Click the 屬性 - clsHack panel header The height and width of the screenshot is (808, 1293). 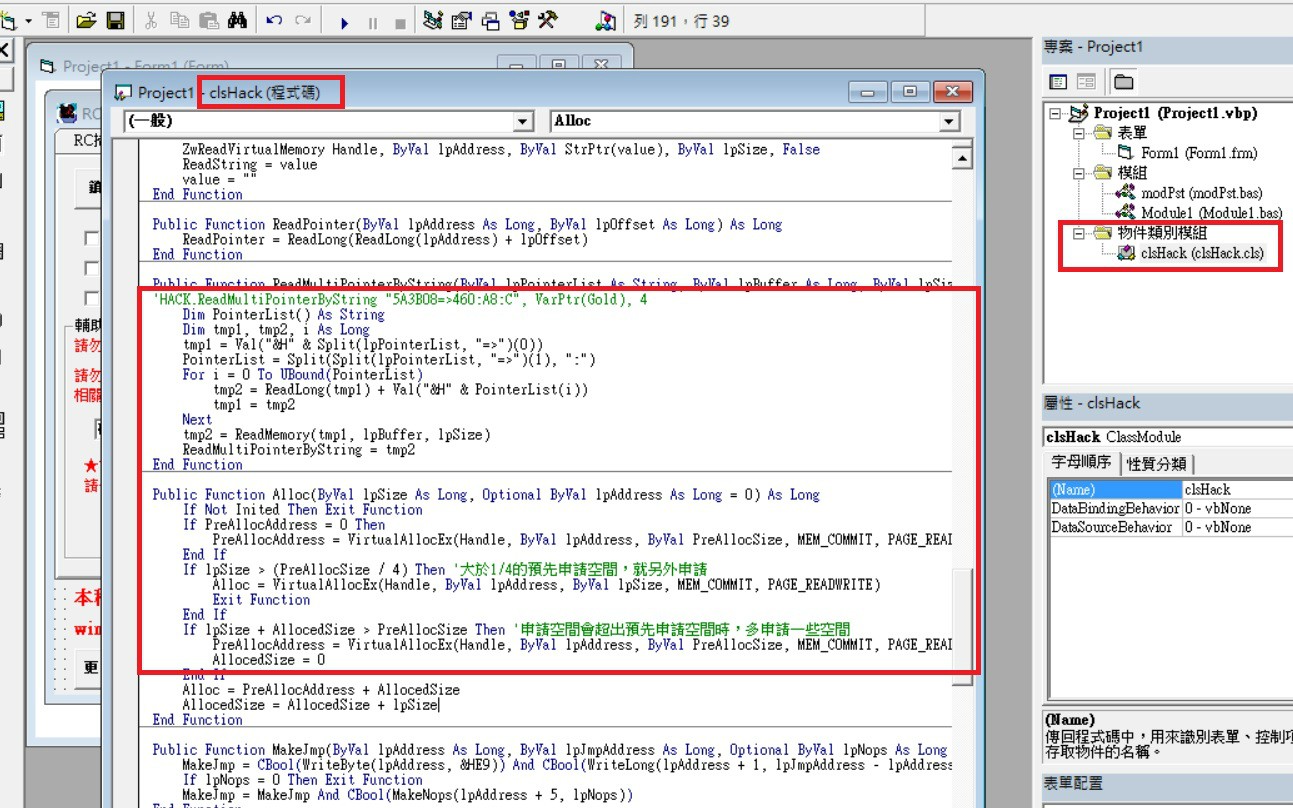[1167, 404]
